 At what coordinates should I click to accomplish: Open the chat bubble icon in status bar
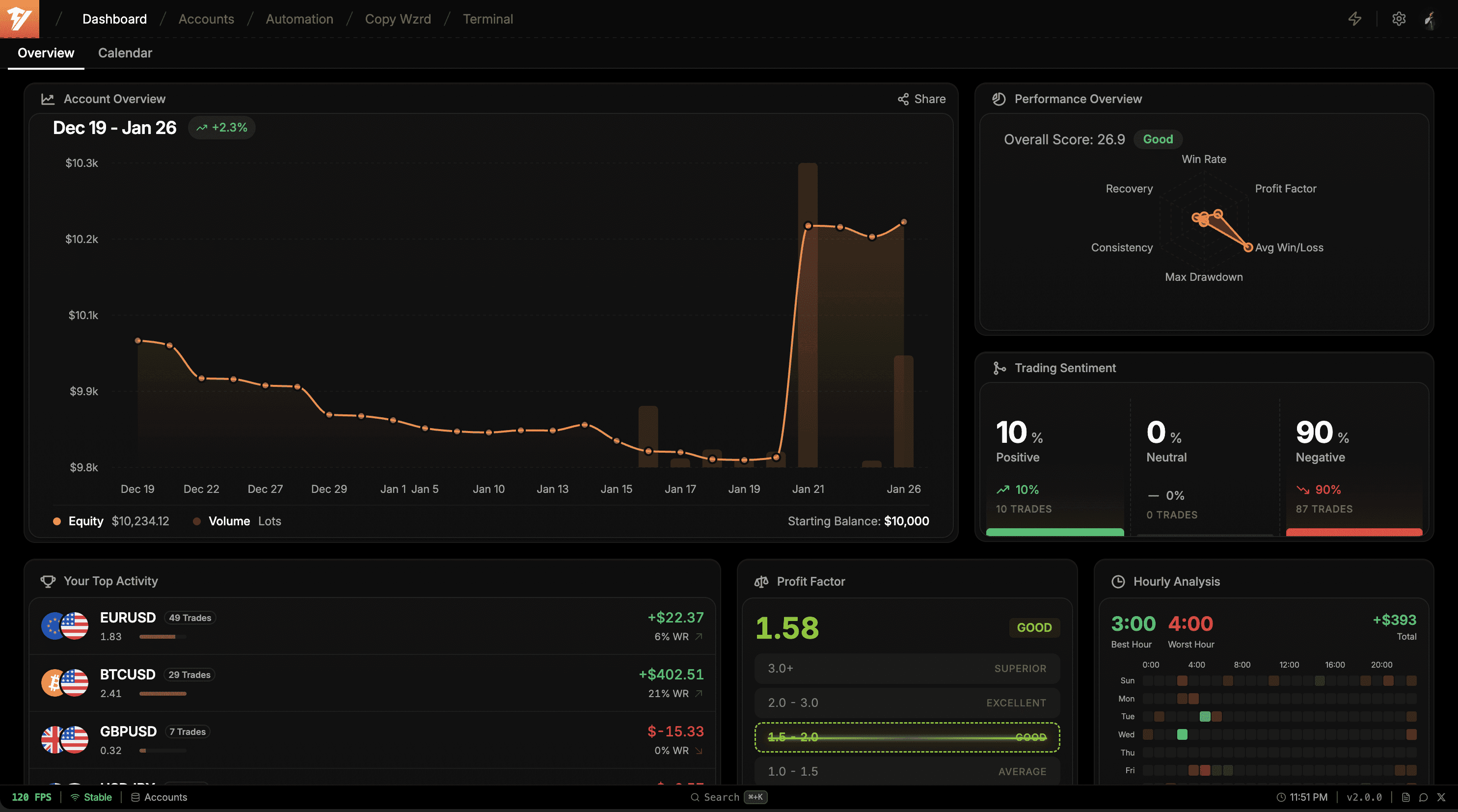pyautogui.click(x=1423, y=797)
